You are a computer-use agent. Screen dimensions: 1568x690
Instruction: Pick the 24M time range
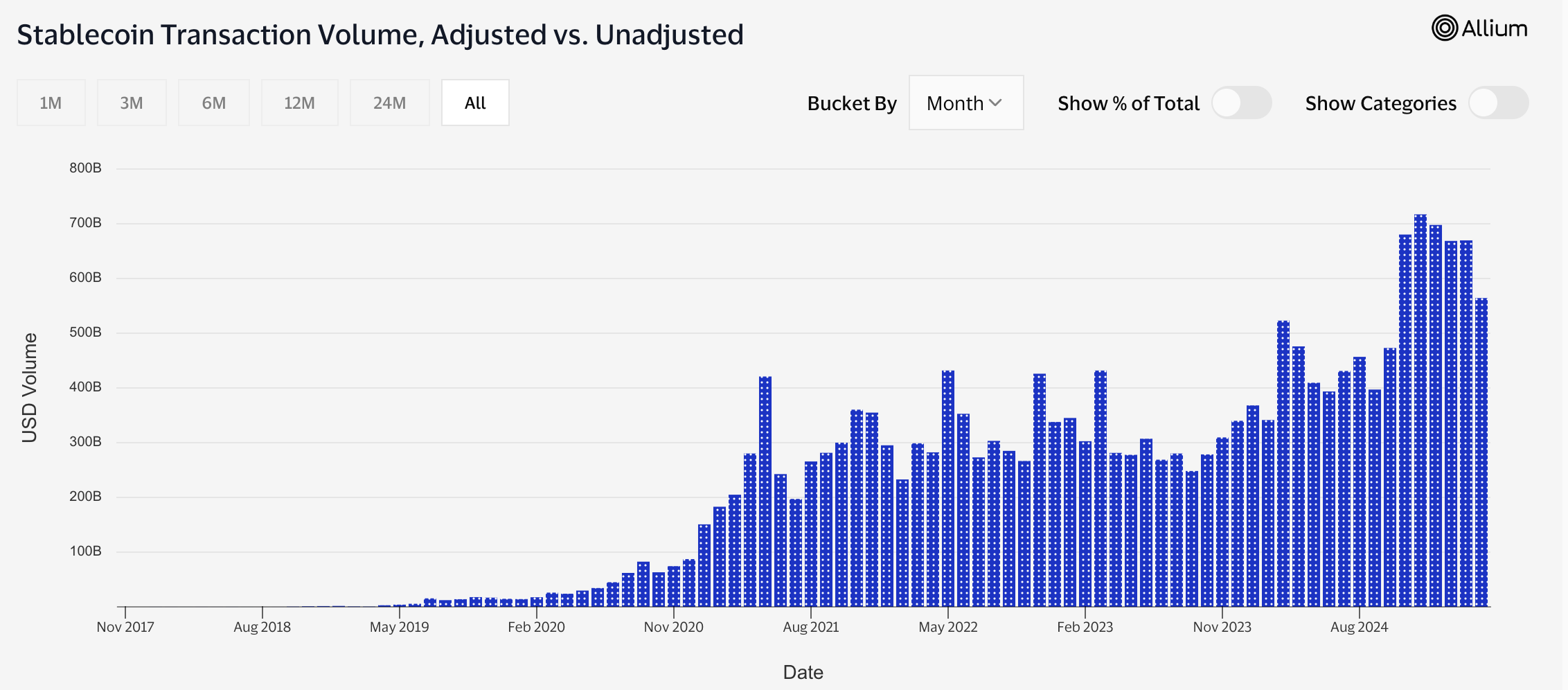389,103
